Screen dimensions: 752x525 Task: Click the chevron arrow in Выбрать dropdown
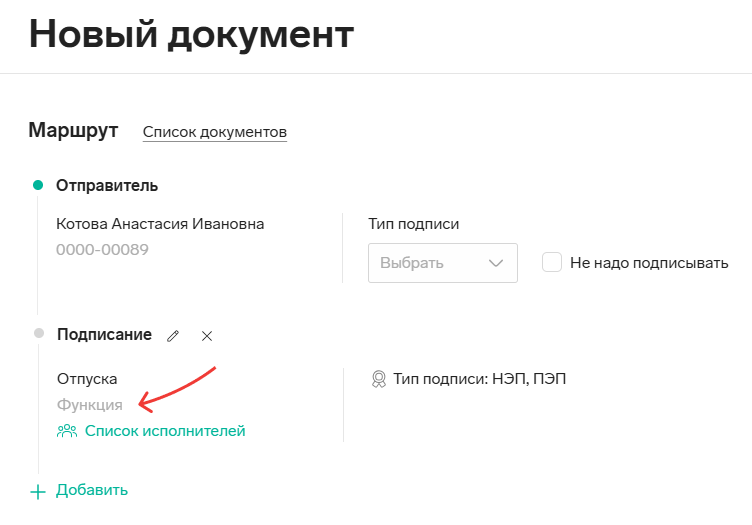[495, 263]
